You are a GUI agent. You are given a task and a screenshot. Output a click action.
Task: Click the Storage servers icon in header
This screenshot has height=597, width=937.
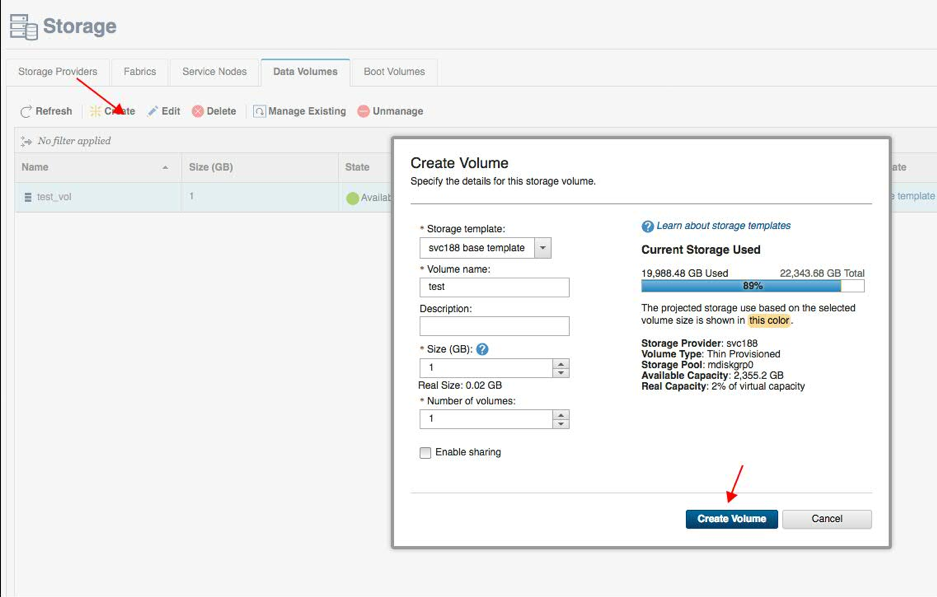tap(24, 27)
